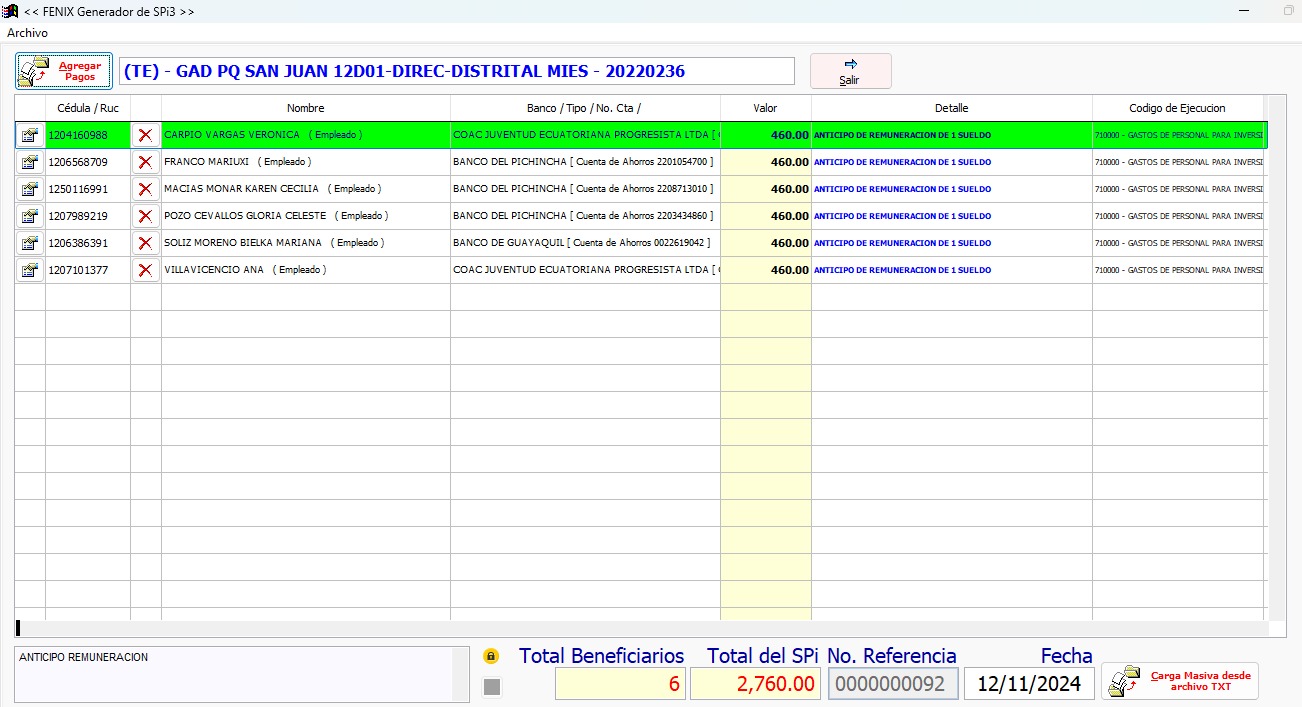Click the edit icon for Carpio Vargas Veronica

click(30, 135)
